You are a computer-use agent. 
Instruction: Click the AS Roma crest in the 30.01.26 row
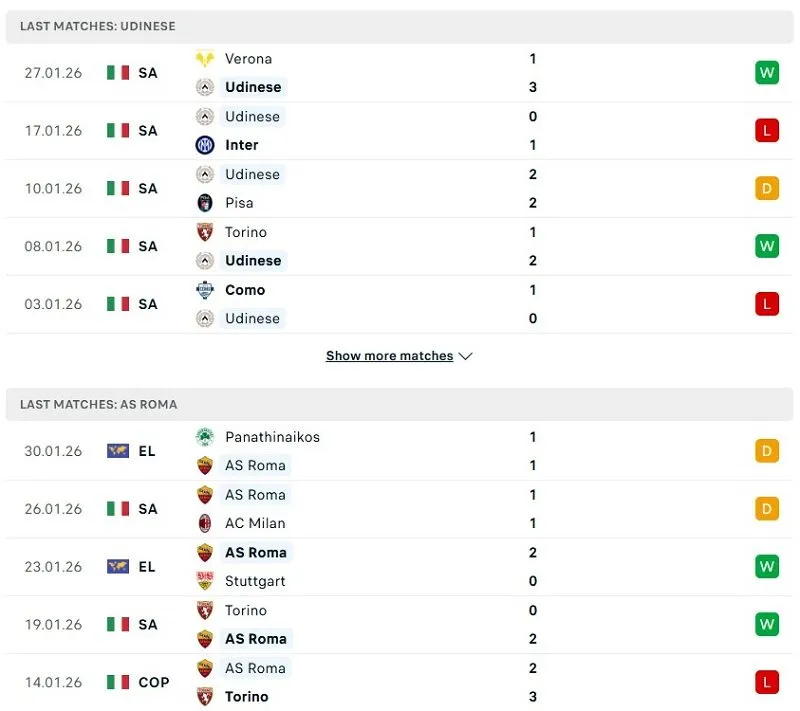[206, 466]
